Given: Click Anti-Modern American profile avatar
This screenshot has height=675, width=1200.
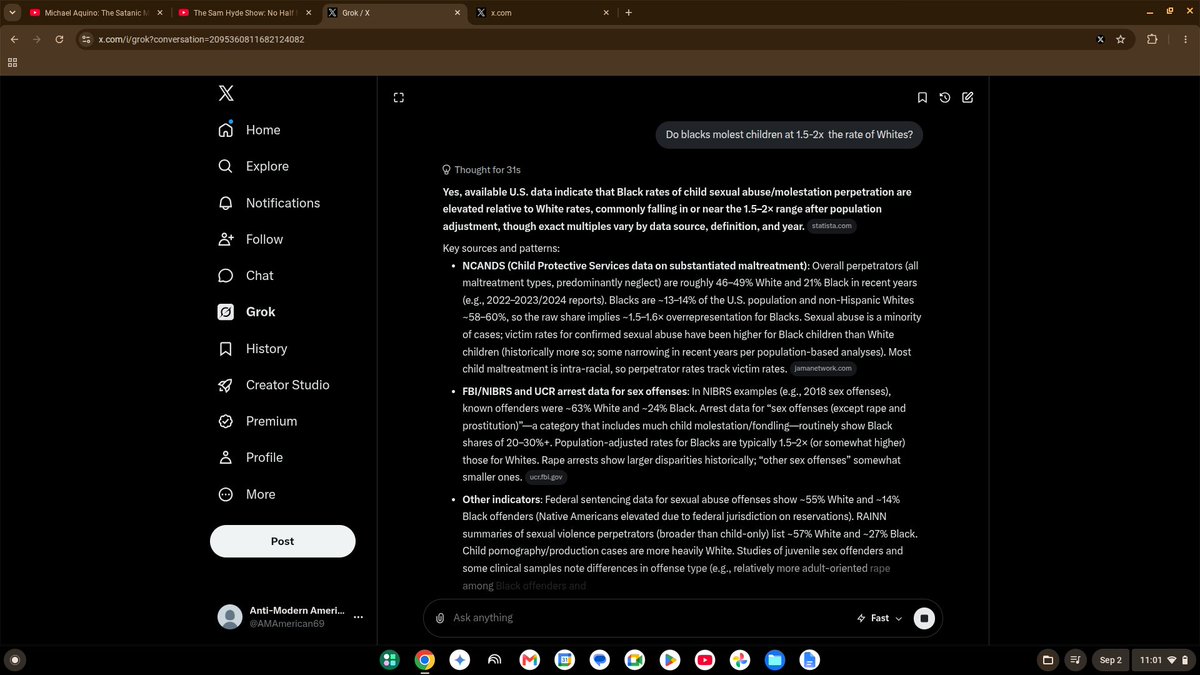Looking at the screenshot, I should (x=230, y=617).
